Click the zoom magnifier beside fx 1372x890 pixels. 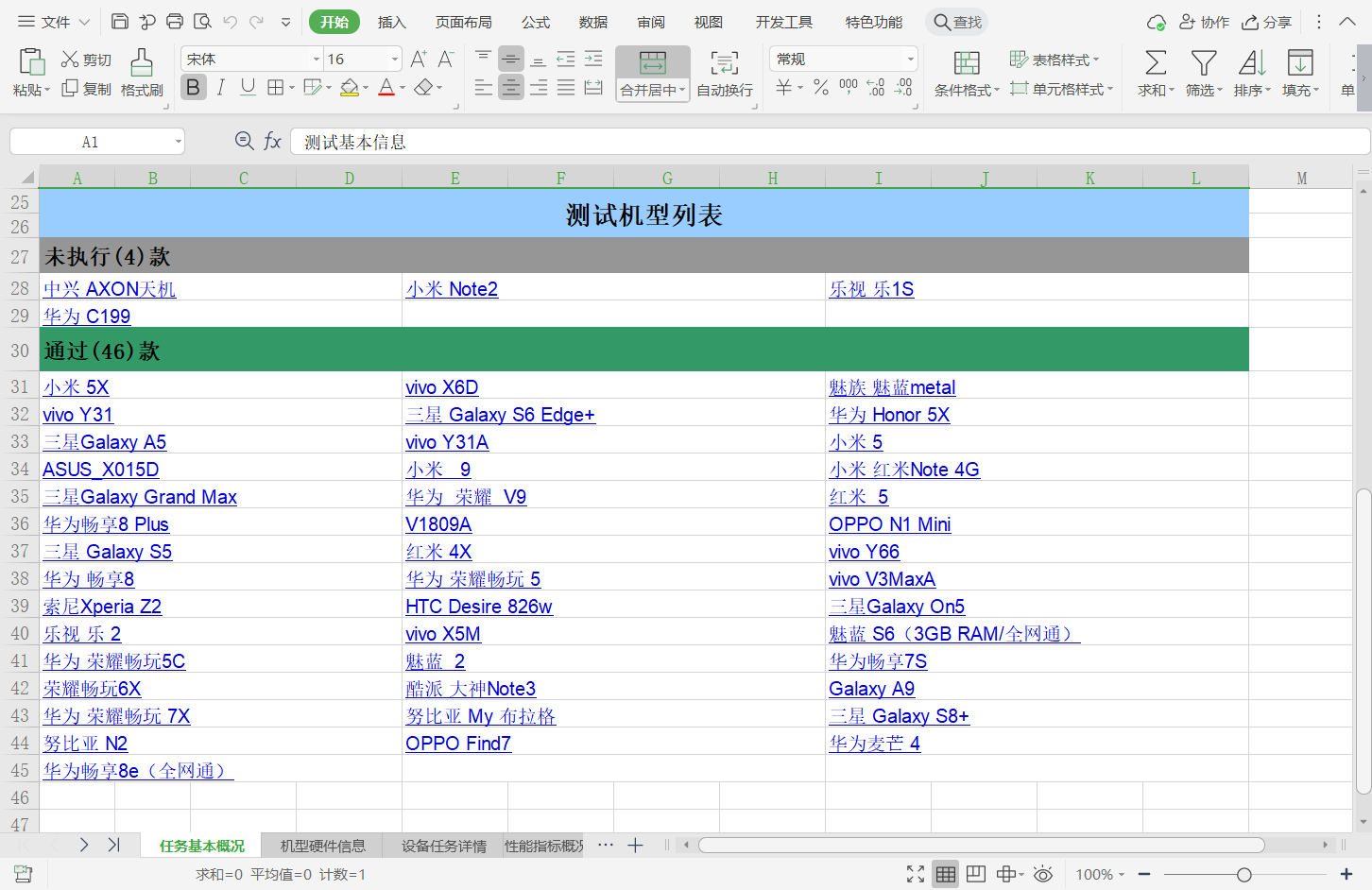coord(244,141)
